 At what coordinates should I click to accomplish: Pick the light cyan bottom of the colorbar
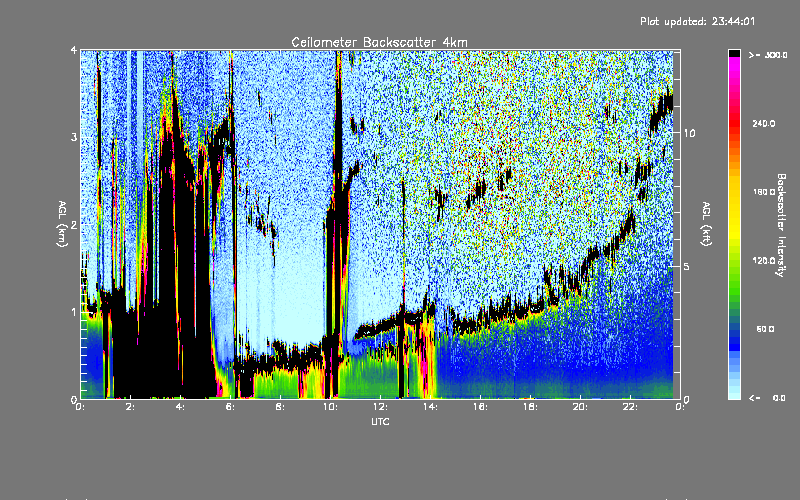(x=734, y=394)
